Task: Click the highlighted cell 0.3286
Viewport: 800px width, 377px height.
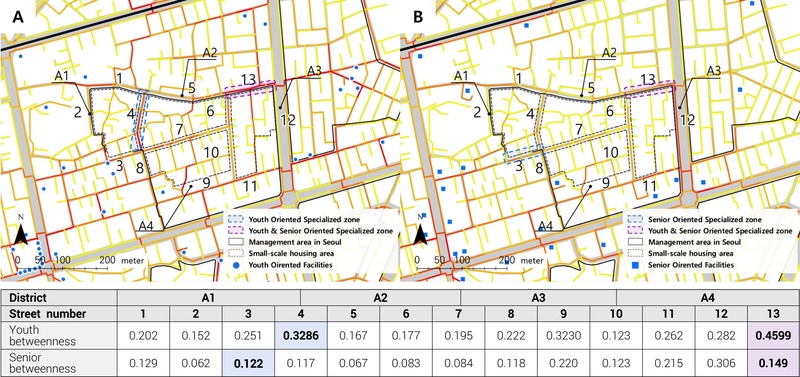Action: point(301,335)
